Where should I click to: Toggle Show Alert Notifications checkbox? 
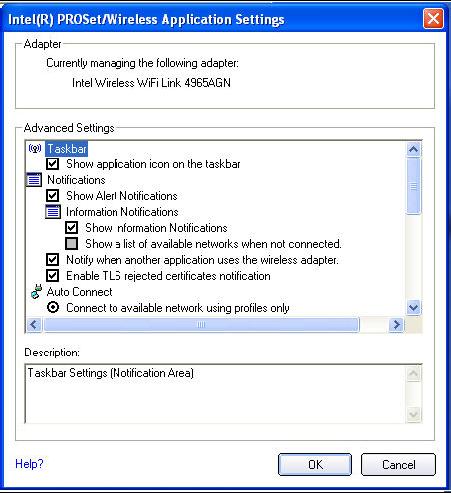click(53, 196)
